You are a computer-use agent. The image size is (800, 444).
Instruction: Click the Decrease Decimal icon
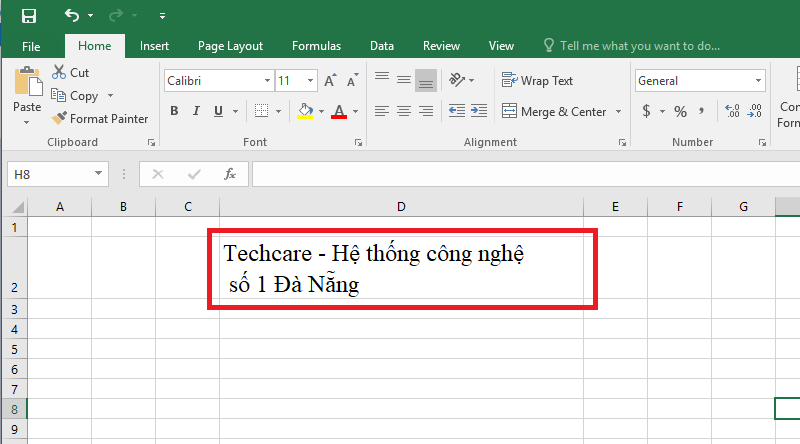click(755, 111)
